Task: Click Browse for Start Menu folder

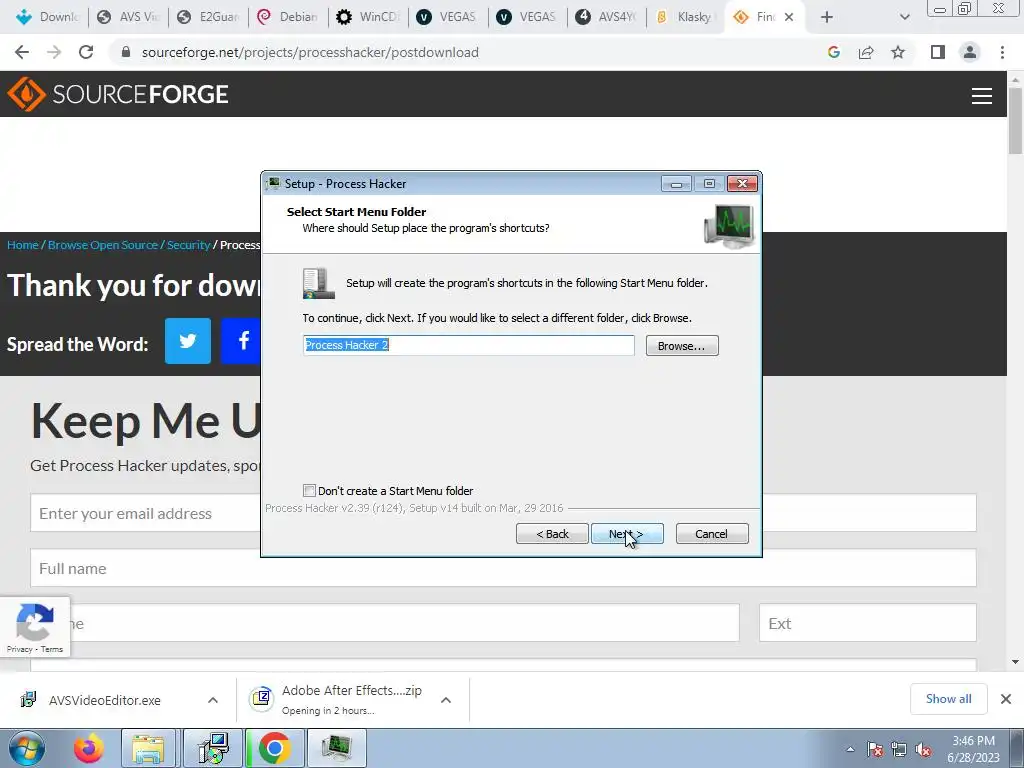Action: [x=682, y=345]
